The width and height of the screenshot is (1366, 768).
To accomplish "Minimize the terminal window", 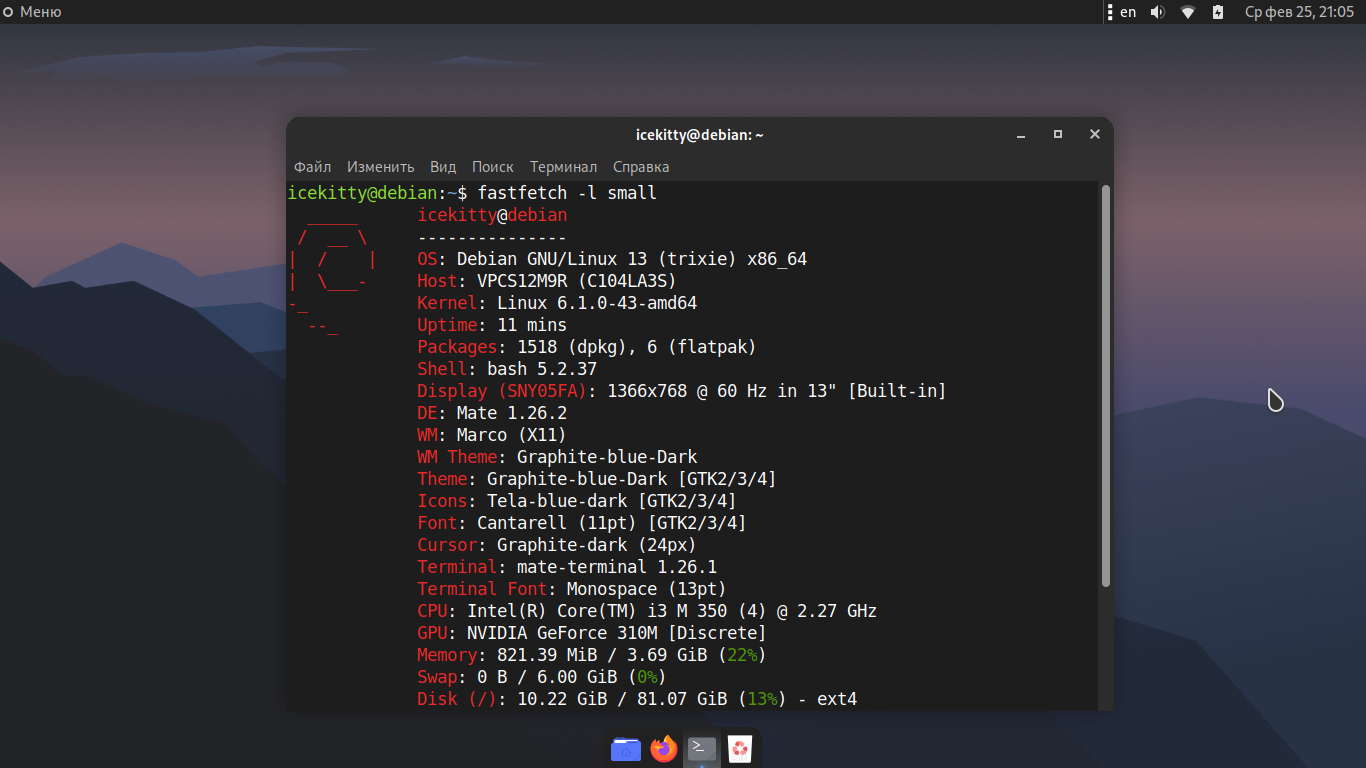I will pyautogui.click(x=1021, y=134).
